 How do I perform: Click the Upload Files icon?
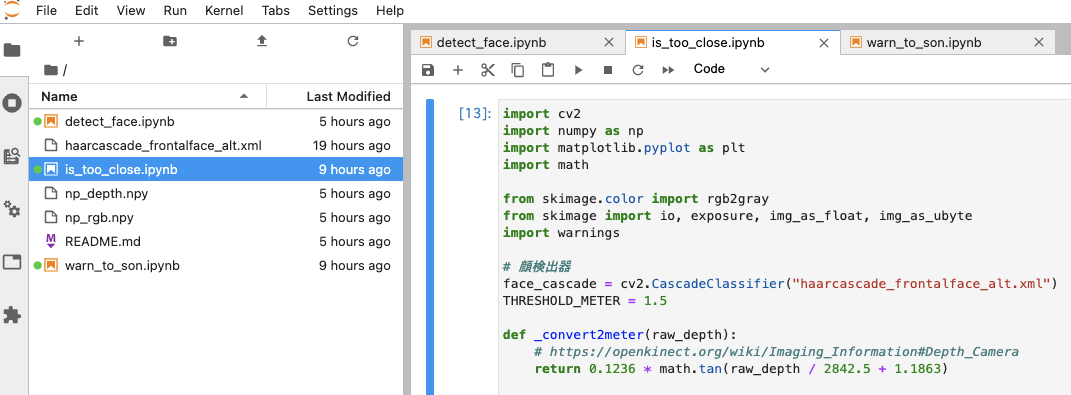coord(262,41)
